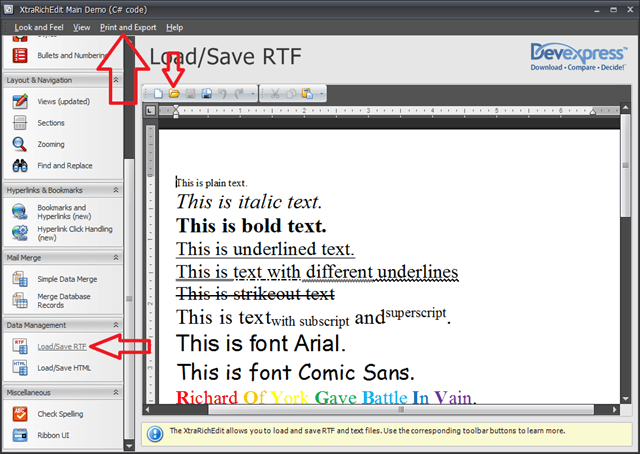The image size is (640, 454).
Task: Click the rainbow-colored 'Richard Of York' line
Action: tap(326, 397)
